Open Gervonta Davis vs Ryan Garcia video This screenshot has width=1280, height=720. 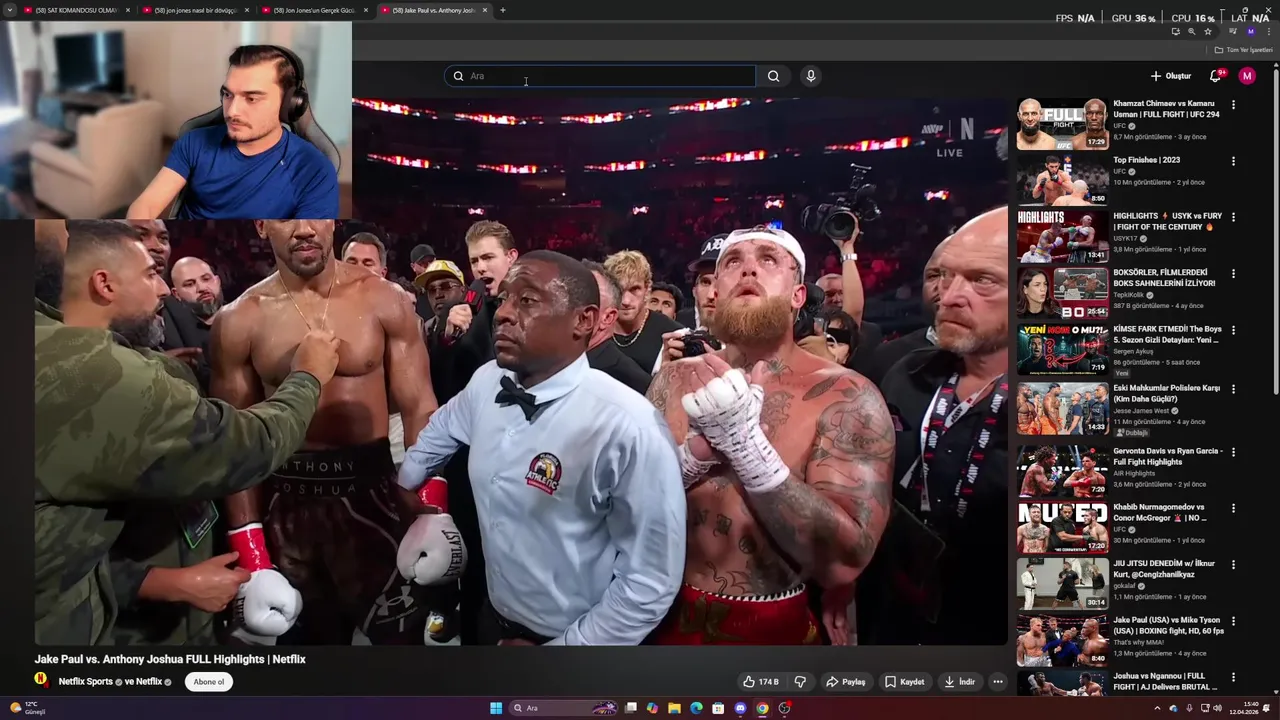(1168, 456)
